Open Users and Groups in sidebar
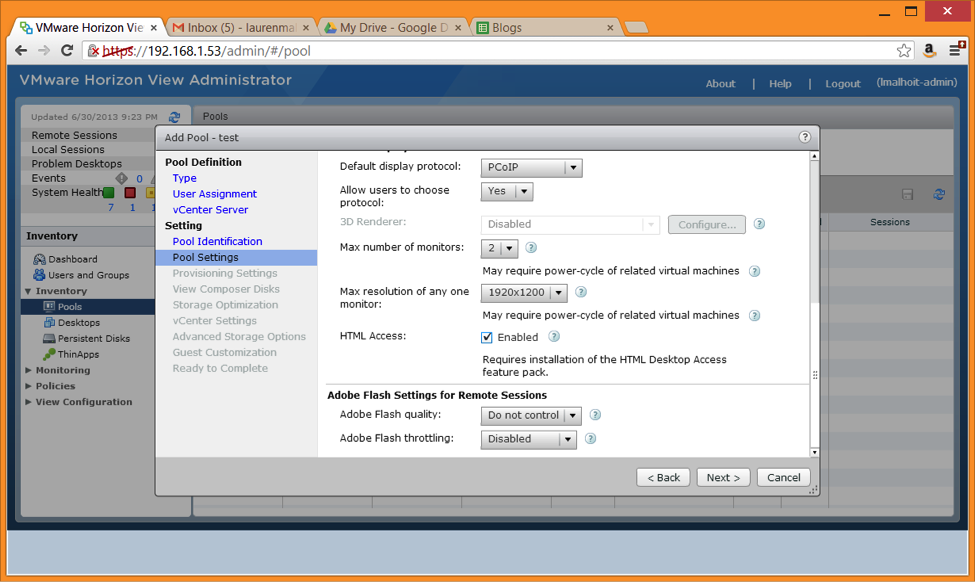The image size is (975, 582). 89,275
